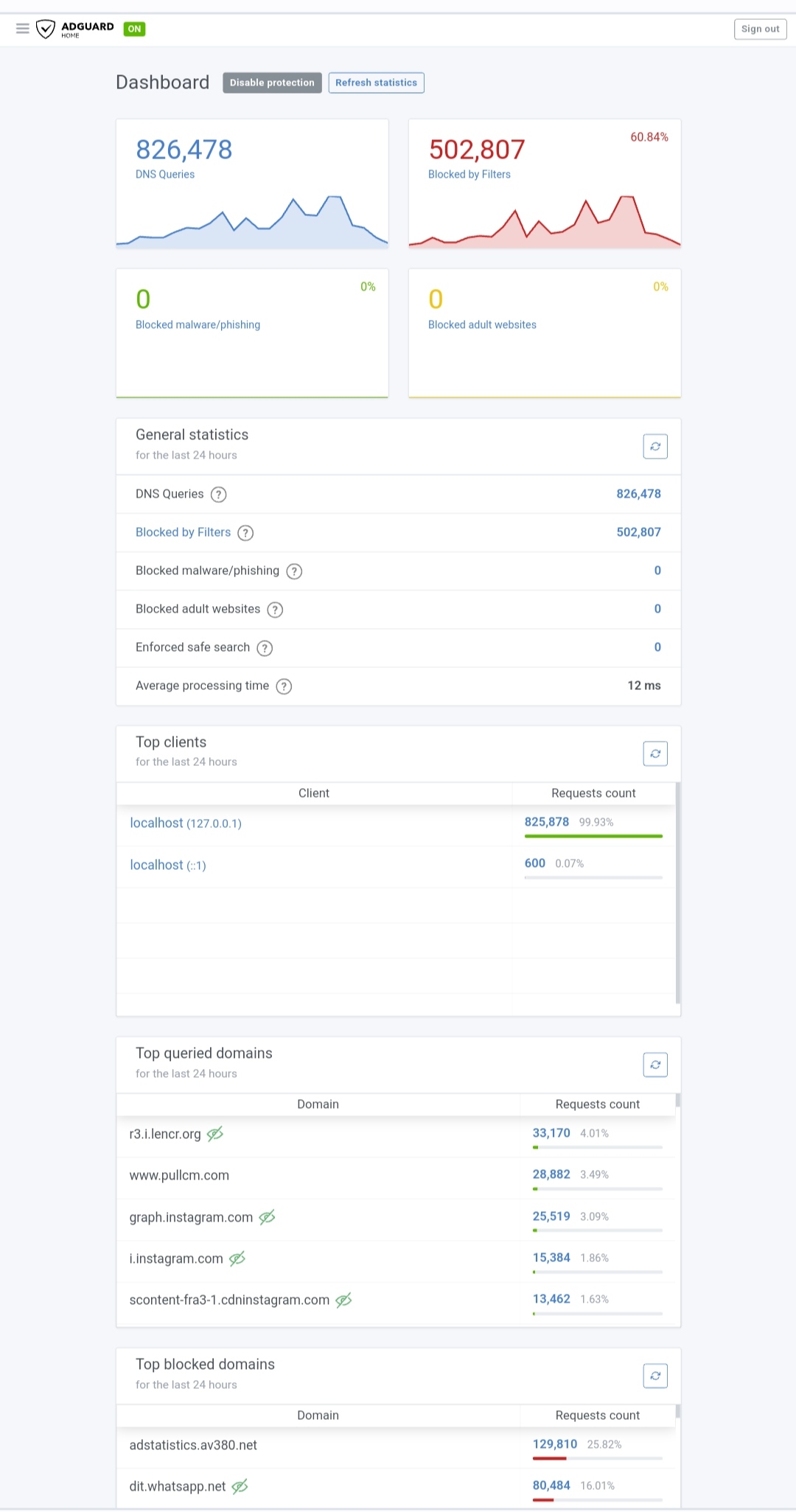Refresh the Top blocked domains list
The width and height of the screenshot is (796, 1512).
[x=654, y=1375]
